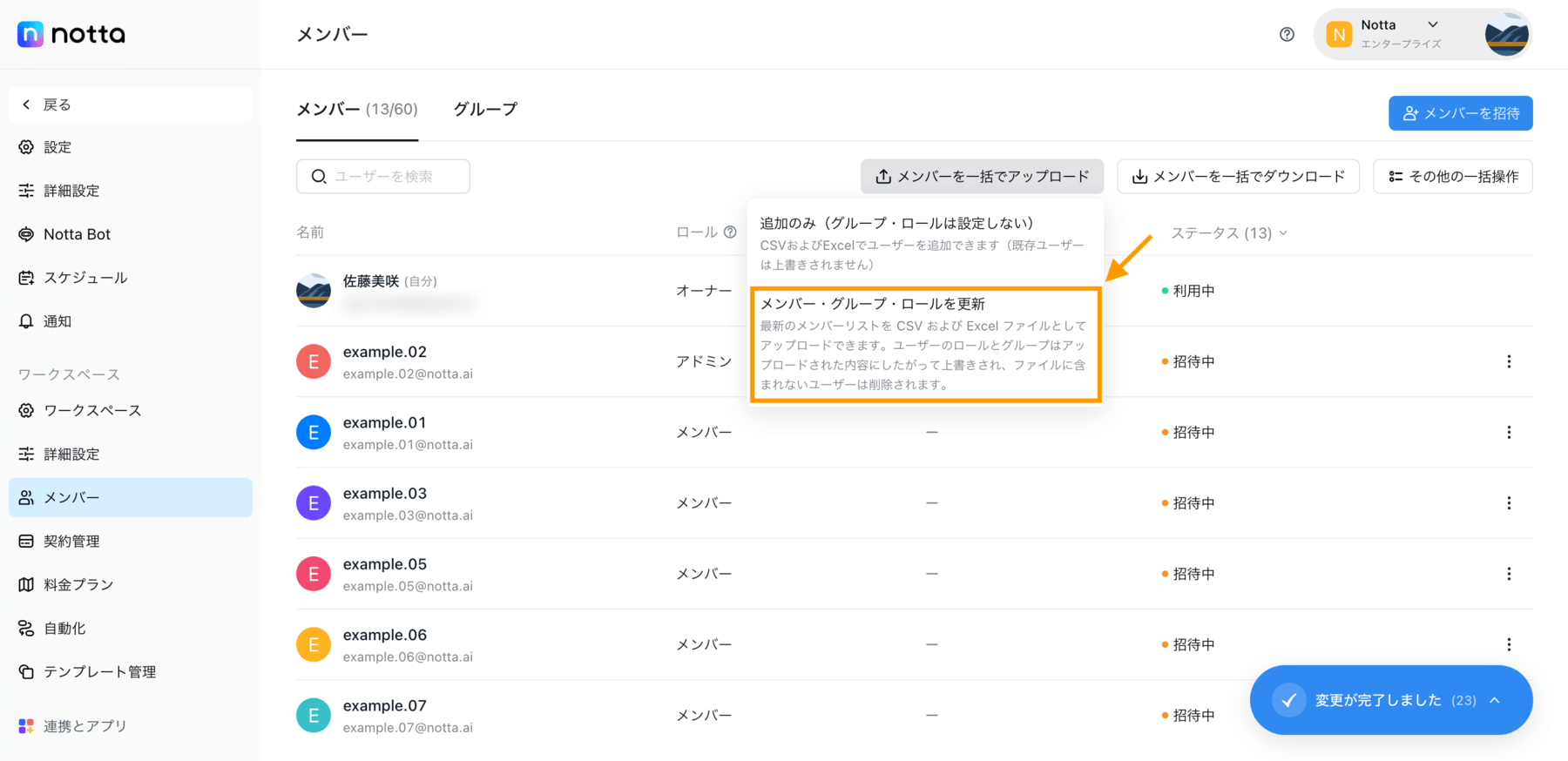Choose メンバー・グループ・ロールを更新 option

point(926,344)
